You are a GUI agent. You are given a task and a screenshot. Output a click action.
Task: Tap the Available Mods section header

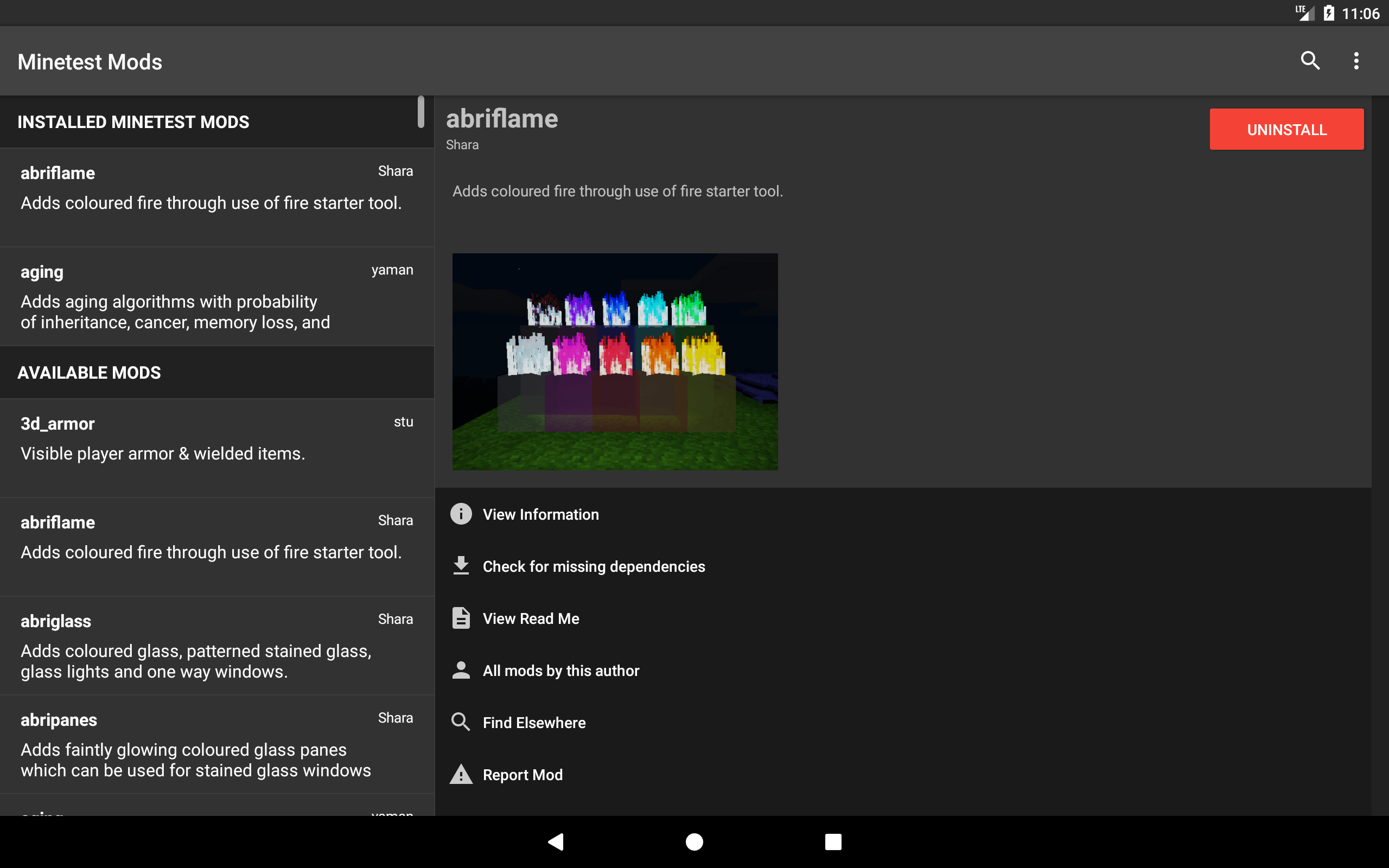pos(217,373)
